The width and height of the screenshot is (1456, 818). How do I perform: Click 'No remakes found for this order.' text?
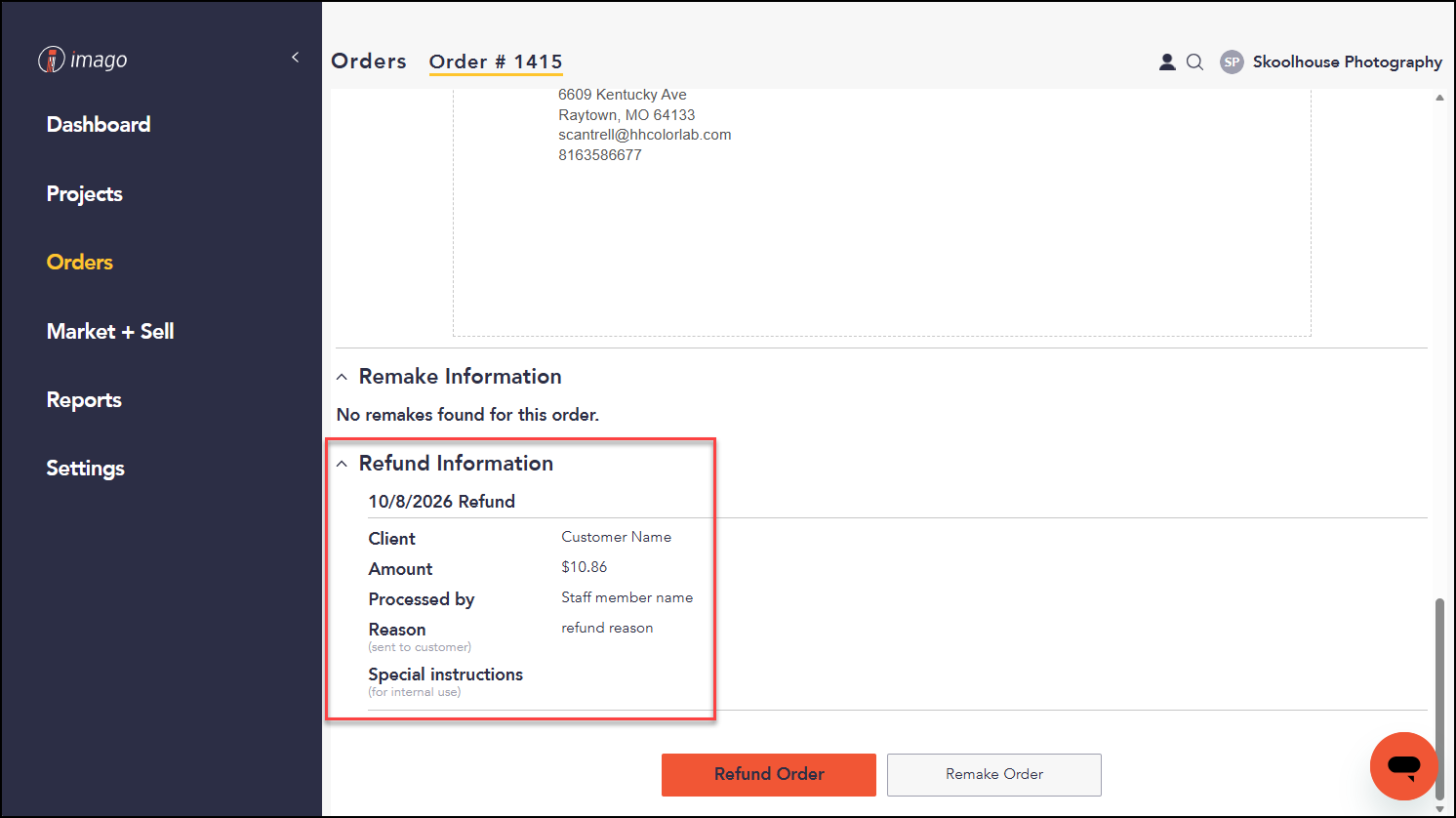467,415
